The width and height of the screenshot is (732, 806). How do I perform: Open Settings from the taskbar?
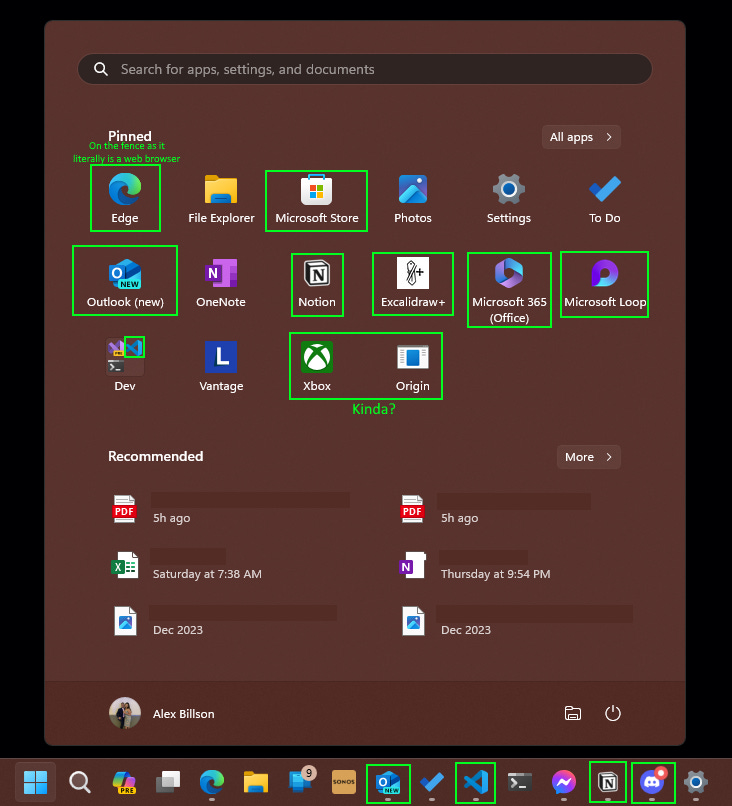[696, 782]
